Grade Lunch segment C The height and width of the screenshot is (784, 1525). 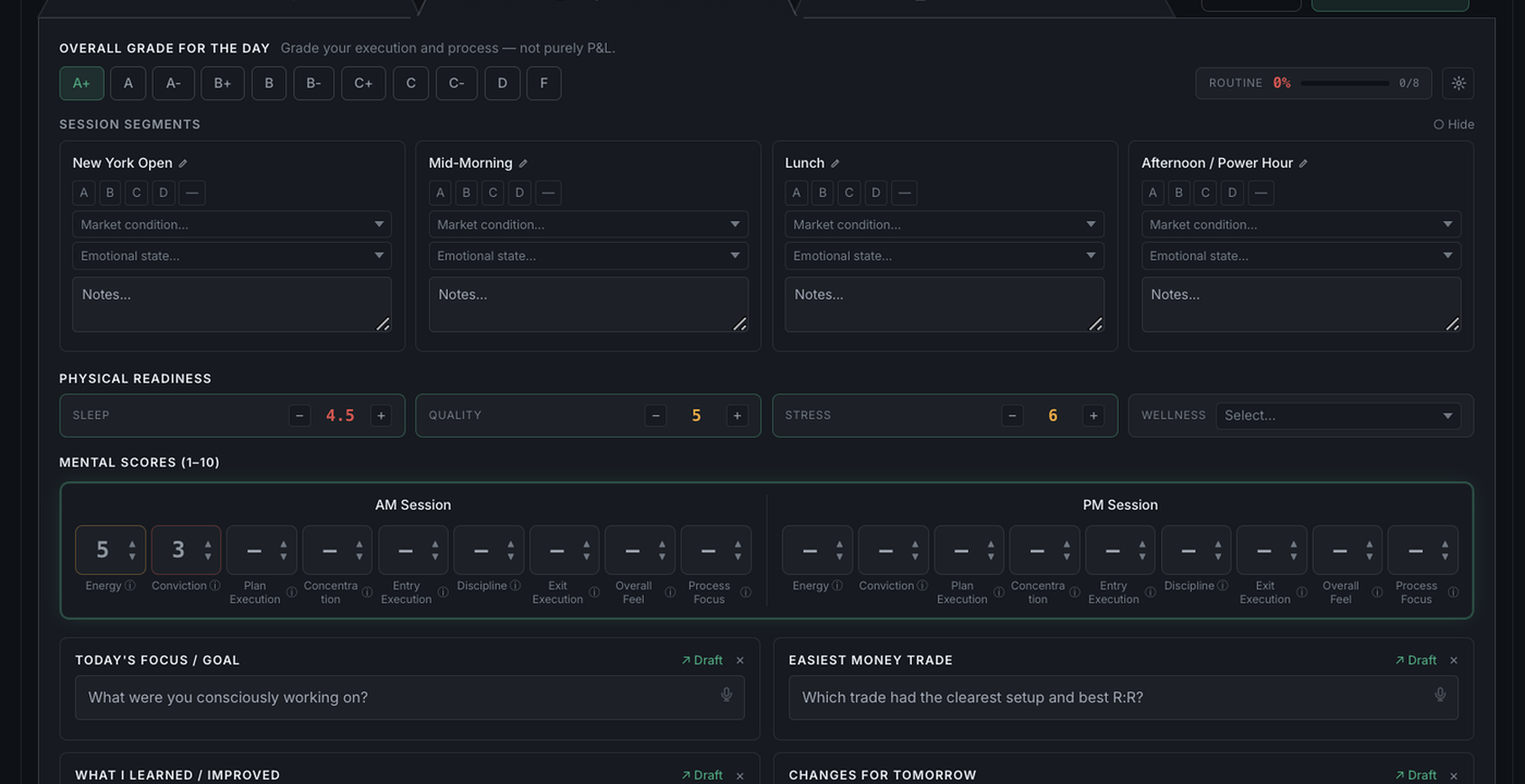pyautogui.click(x=849, y=193)
